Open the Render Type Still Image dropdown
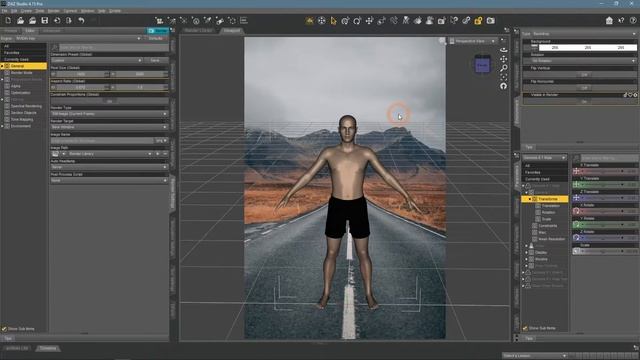The width and height of the screenshot is (640, 360). tap(109, 114)
